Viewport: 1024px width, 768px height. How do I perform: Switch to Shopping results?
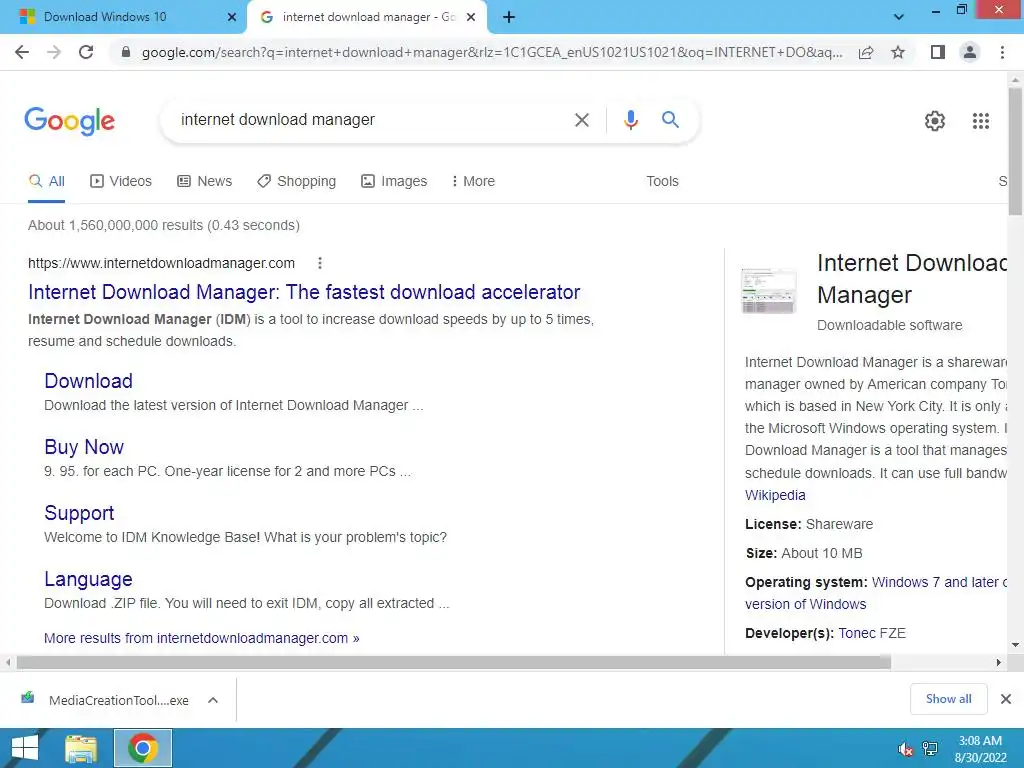[296, 181]
